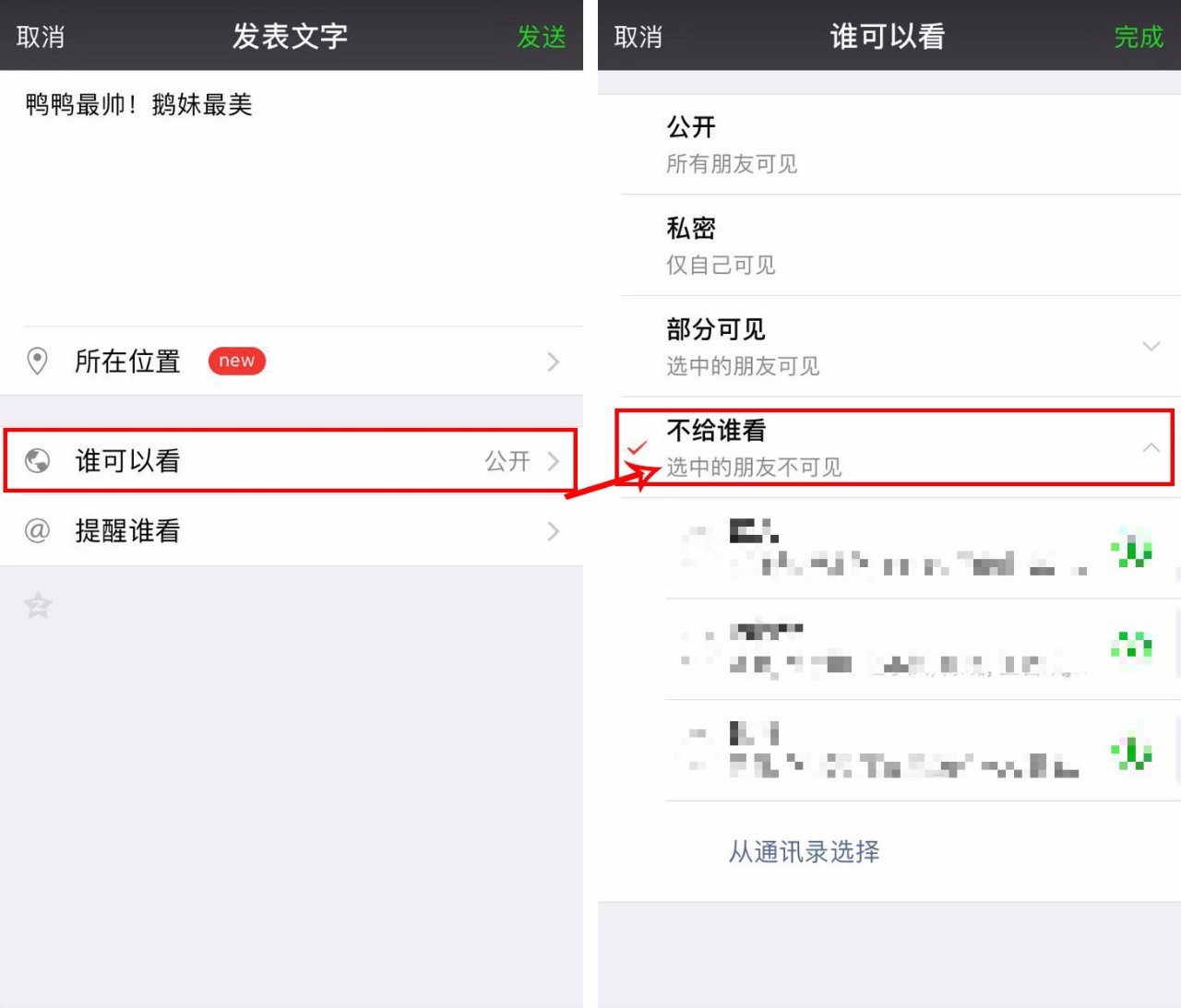Open the 谁可以看 setting row
This screenshot has height=1008, width=1181.
click(x=291, y=460)
